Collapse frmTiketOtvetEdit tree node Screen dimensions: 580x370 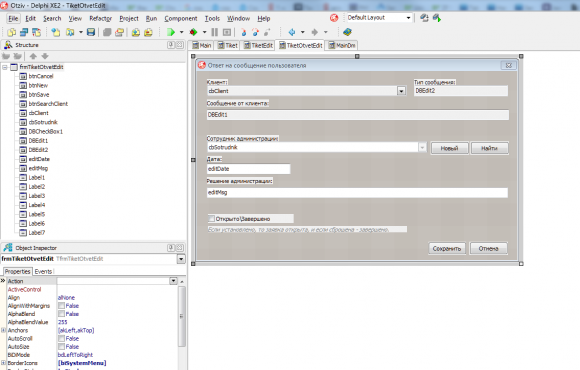(x=5, y=67)
